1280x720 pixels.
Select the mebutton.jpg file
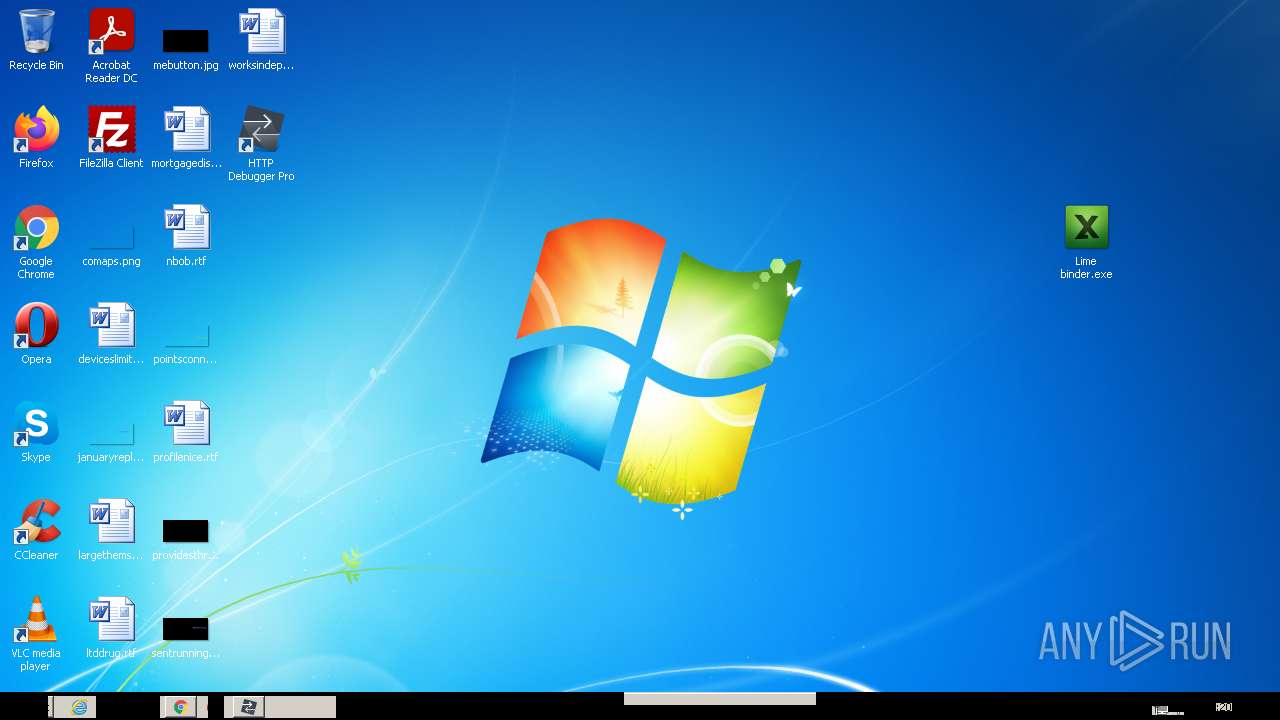point(186,48)
